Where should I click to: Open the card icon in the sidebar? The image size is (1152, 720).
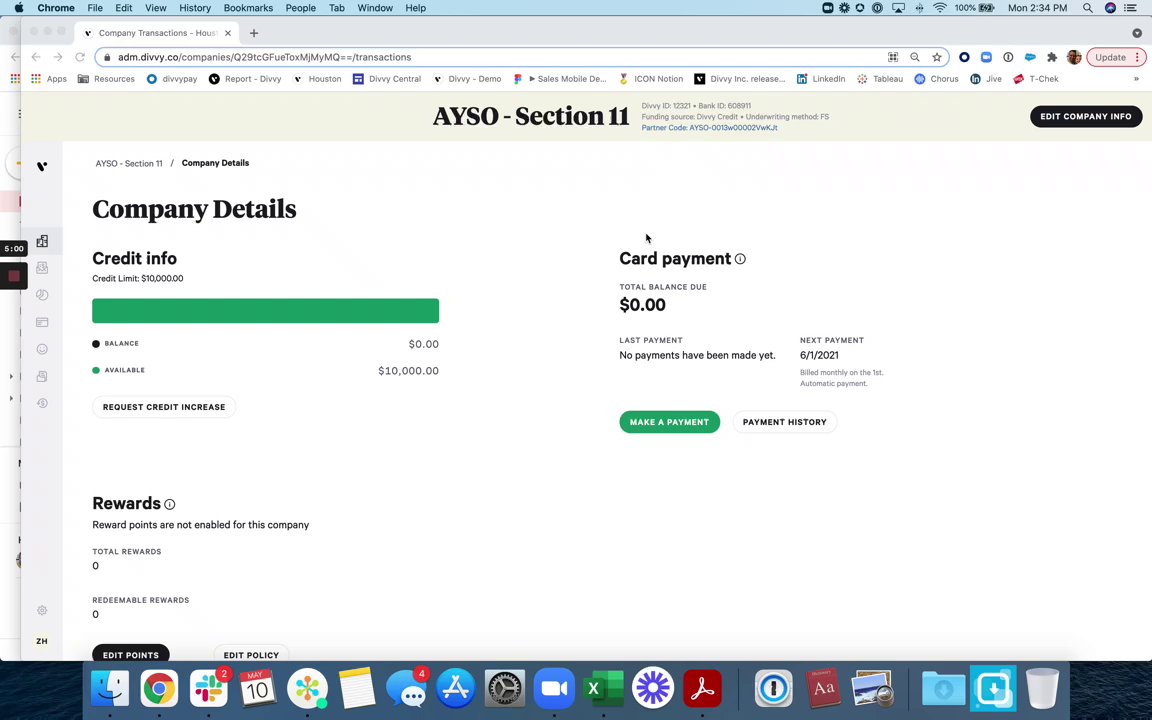(x=42, y=322)
